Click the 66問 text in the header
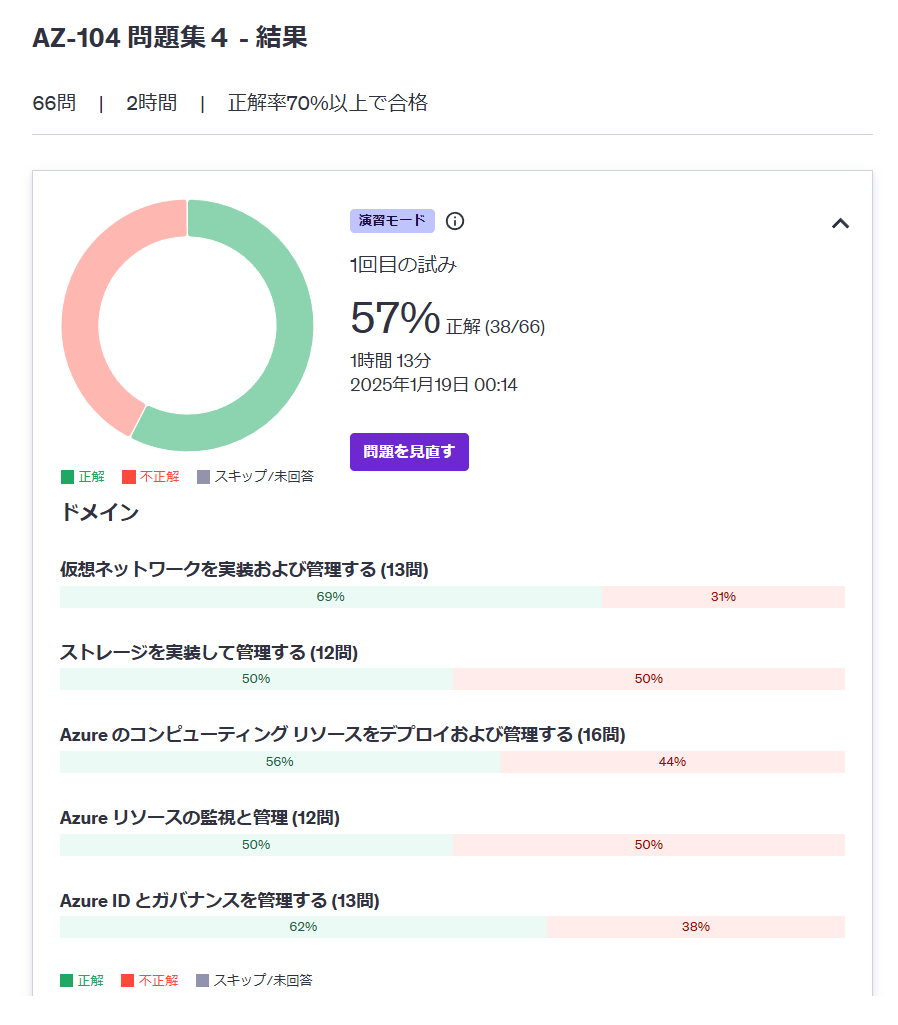The image size is (898, 1025). point(54,103)
